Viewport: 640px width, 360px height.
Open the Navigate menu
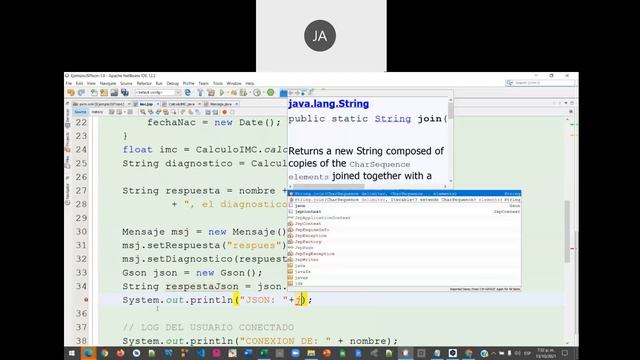[108, 83]
